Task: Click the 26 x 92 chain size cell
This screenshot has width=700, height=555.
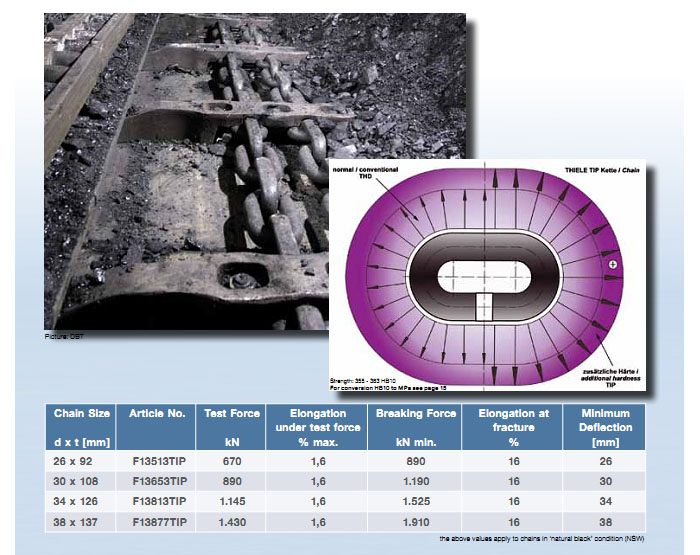Action: point(75,463)
